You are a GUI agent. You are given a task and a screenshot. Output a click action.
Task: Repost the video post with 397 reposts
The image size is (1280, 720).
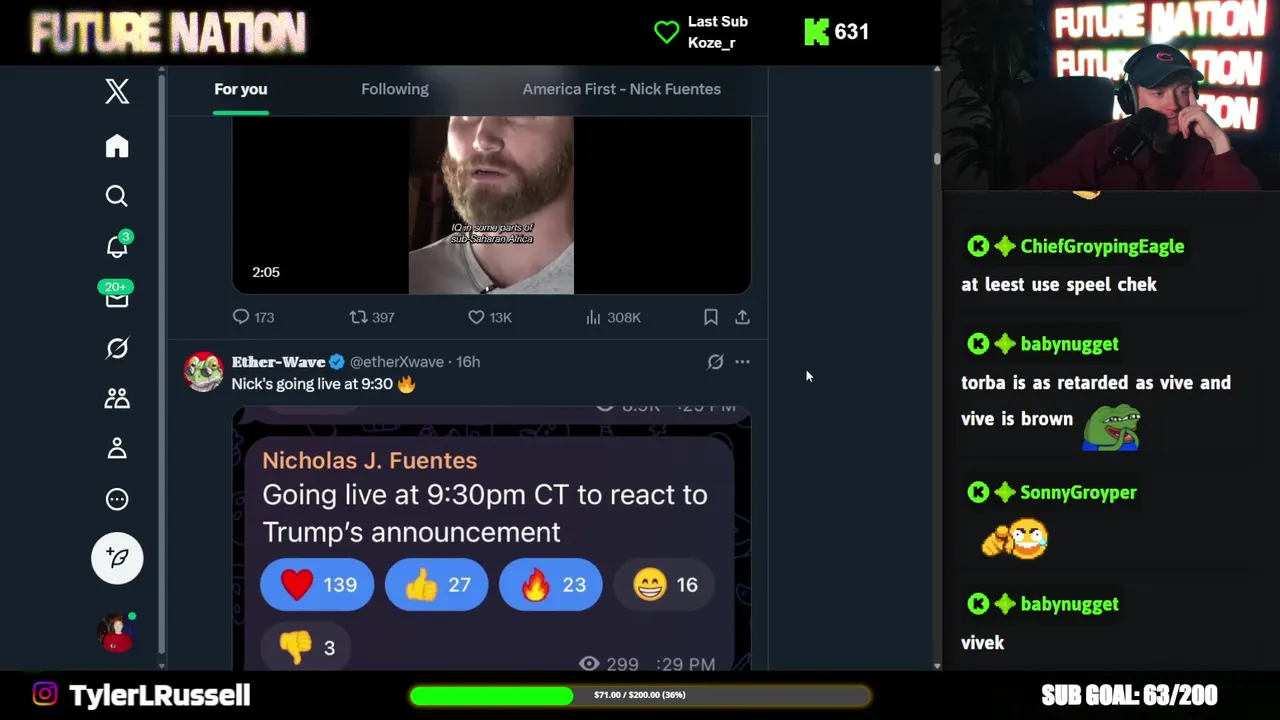(x=372, y=317)
